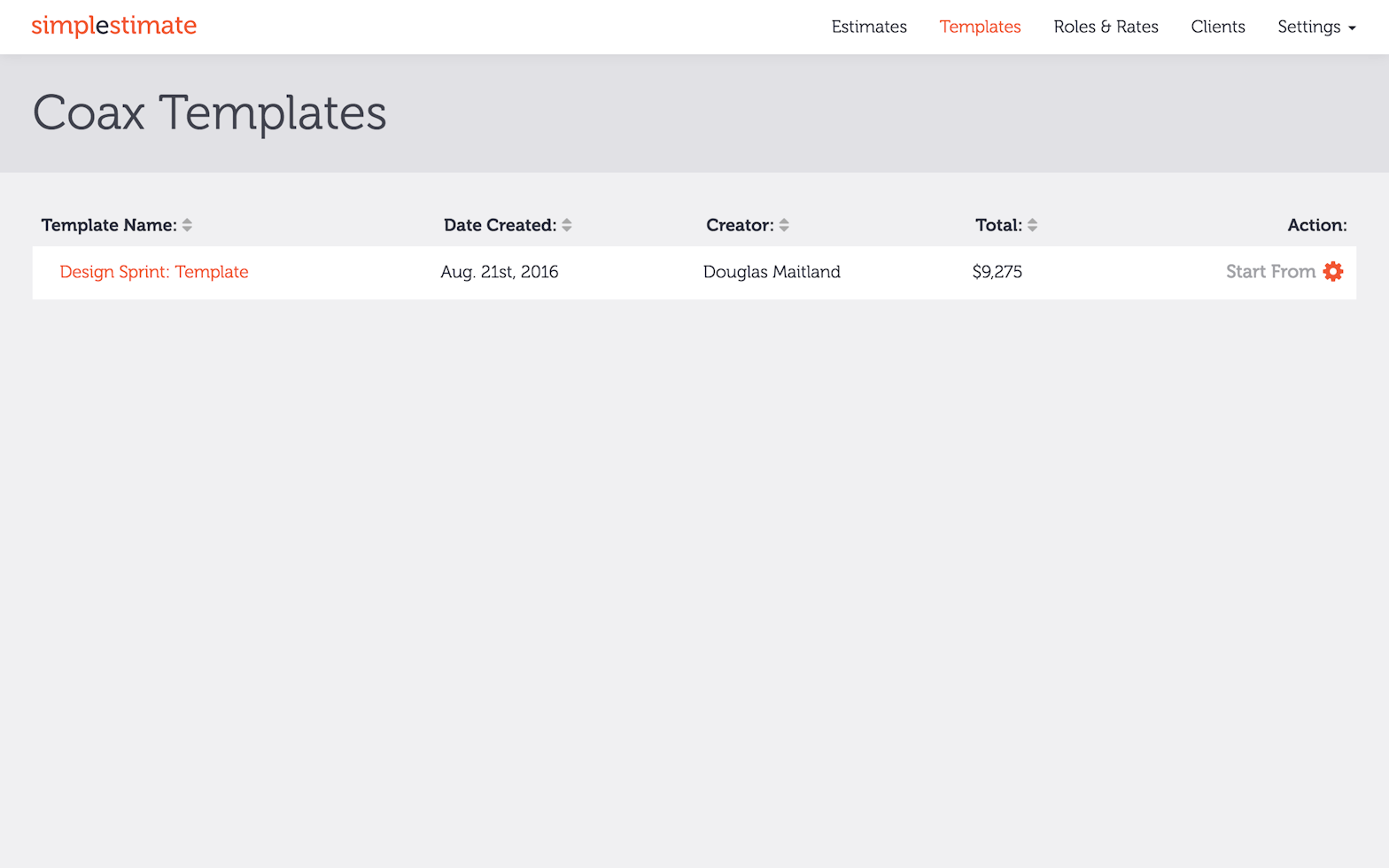Screen dimensions: 1389x868
Task: Click the Creator column header text
Action: (740, 225)
